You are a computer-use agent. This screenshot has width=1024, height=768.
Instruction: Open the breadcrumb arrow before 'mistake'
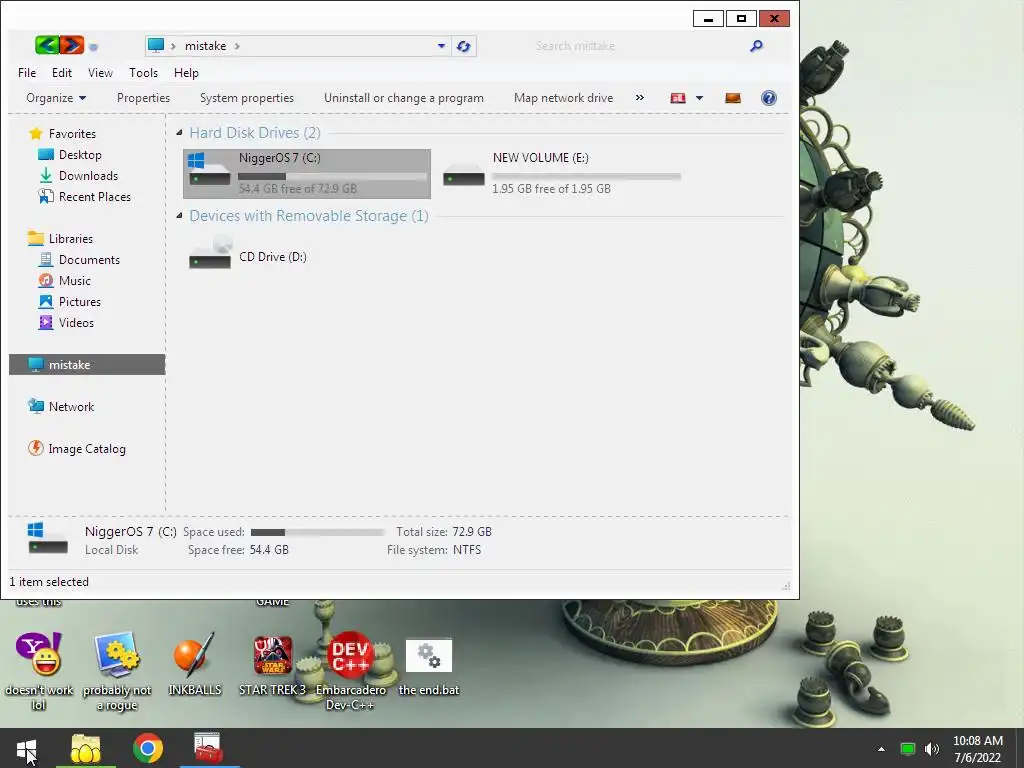click(173, 46)
